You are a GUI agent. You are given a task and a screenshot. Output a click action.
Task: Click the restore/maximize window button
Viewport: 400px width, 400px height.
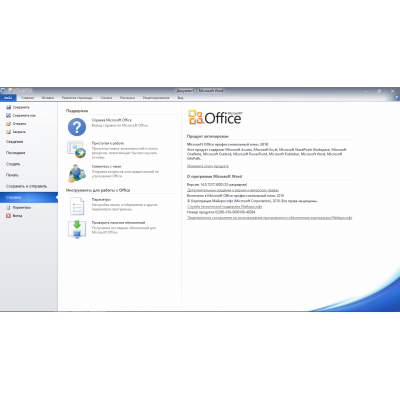[x=379, y=91]
